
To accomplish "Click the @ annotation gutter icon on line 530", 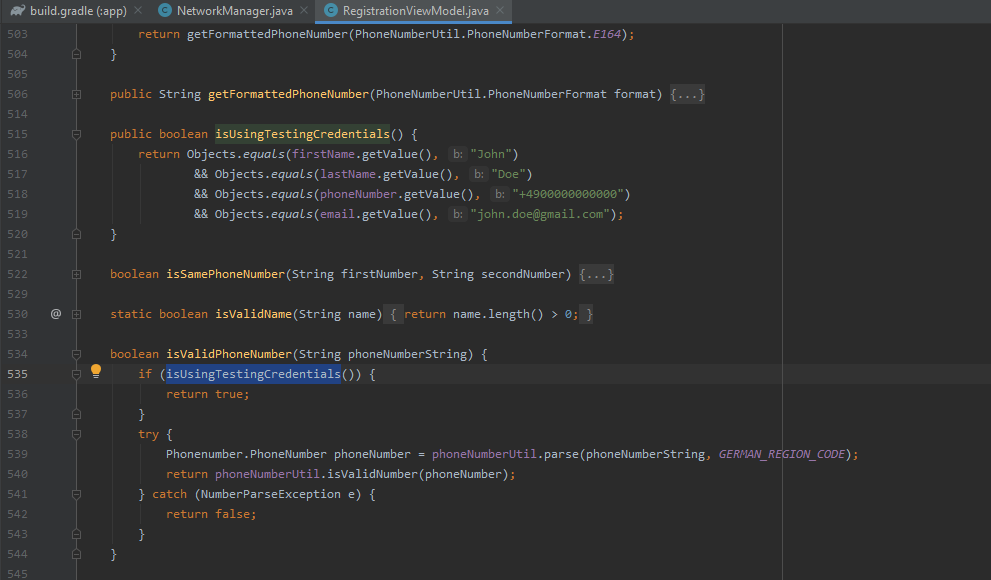I will [56, 314].
